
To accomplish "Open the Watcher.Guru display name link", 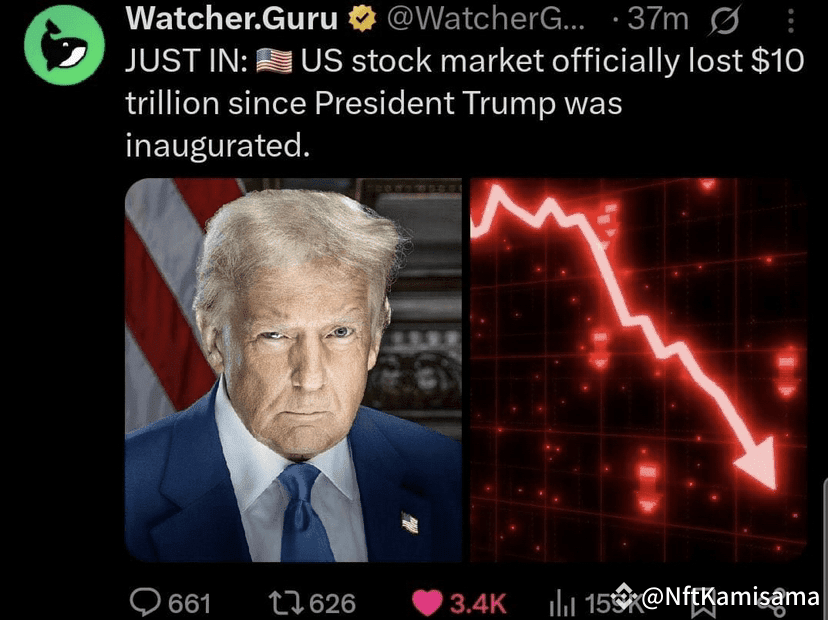I will click(x=231, y=19).
